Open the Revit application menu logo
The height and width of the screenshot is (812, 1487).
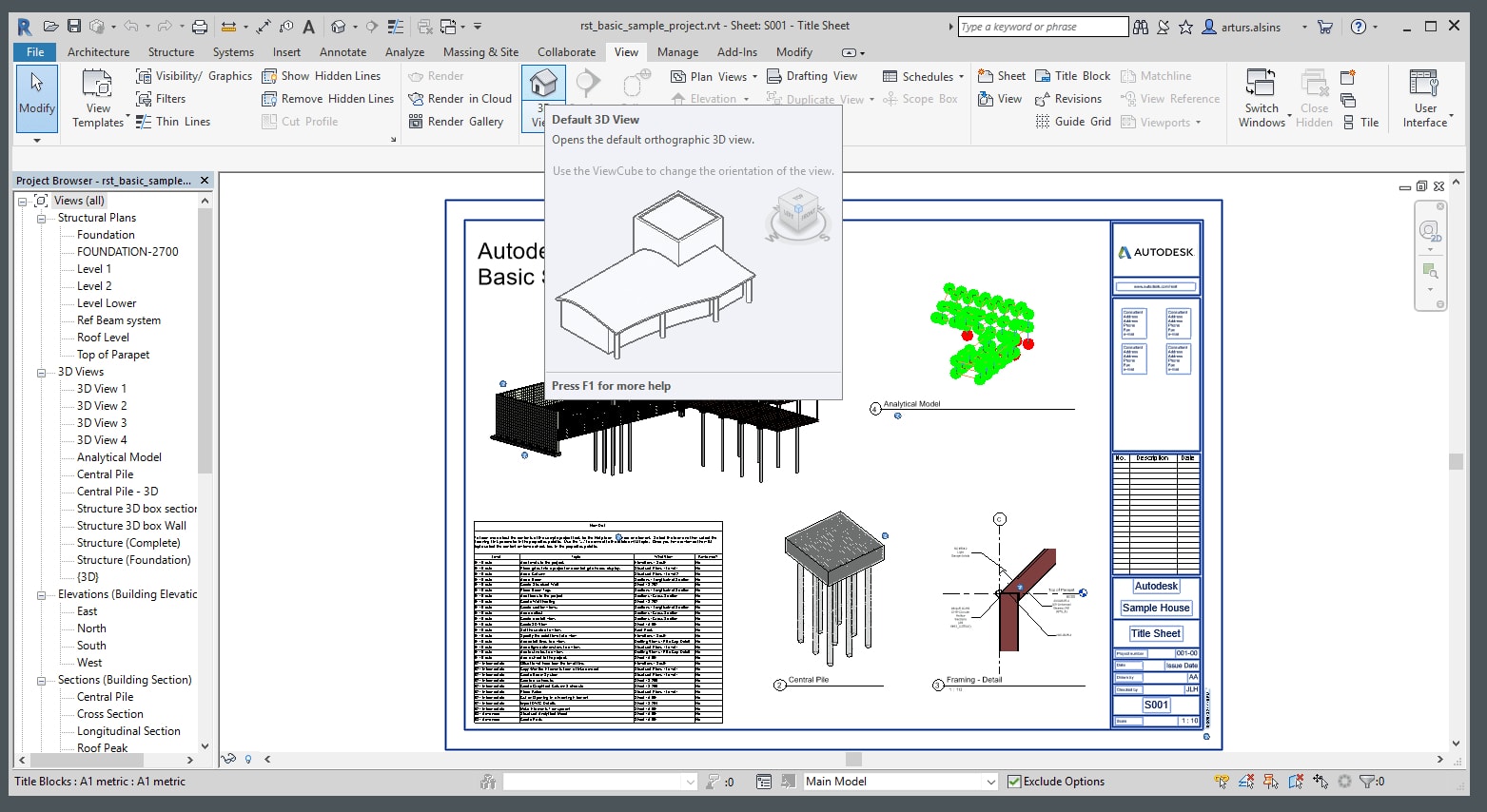25,27
